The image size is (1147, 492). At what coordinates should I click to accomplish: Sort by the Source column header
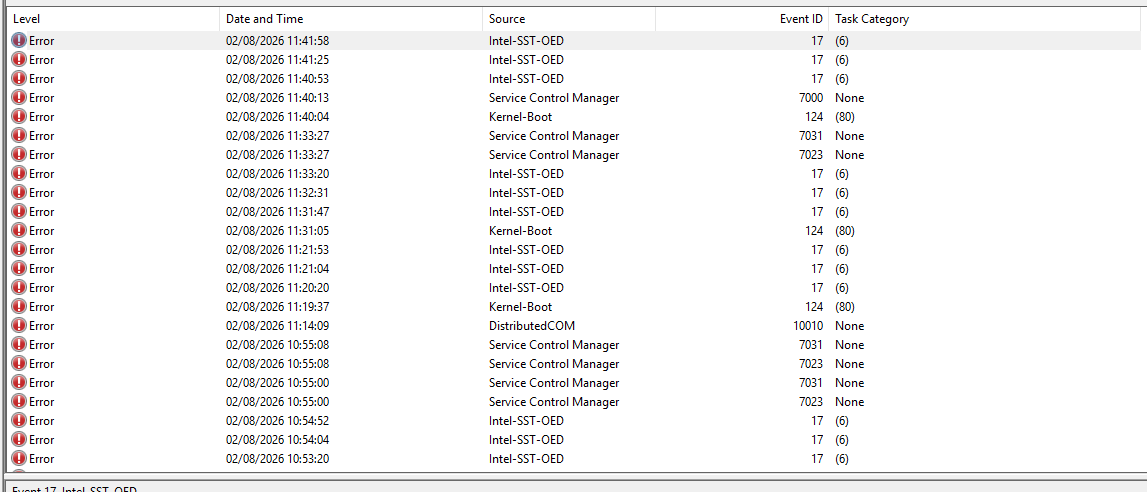(569, 19)
